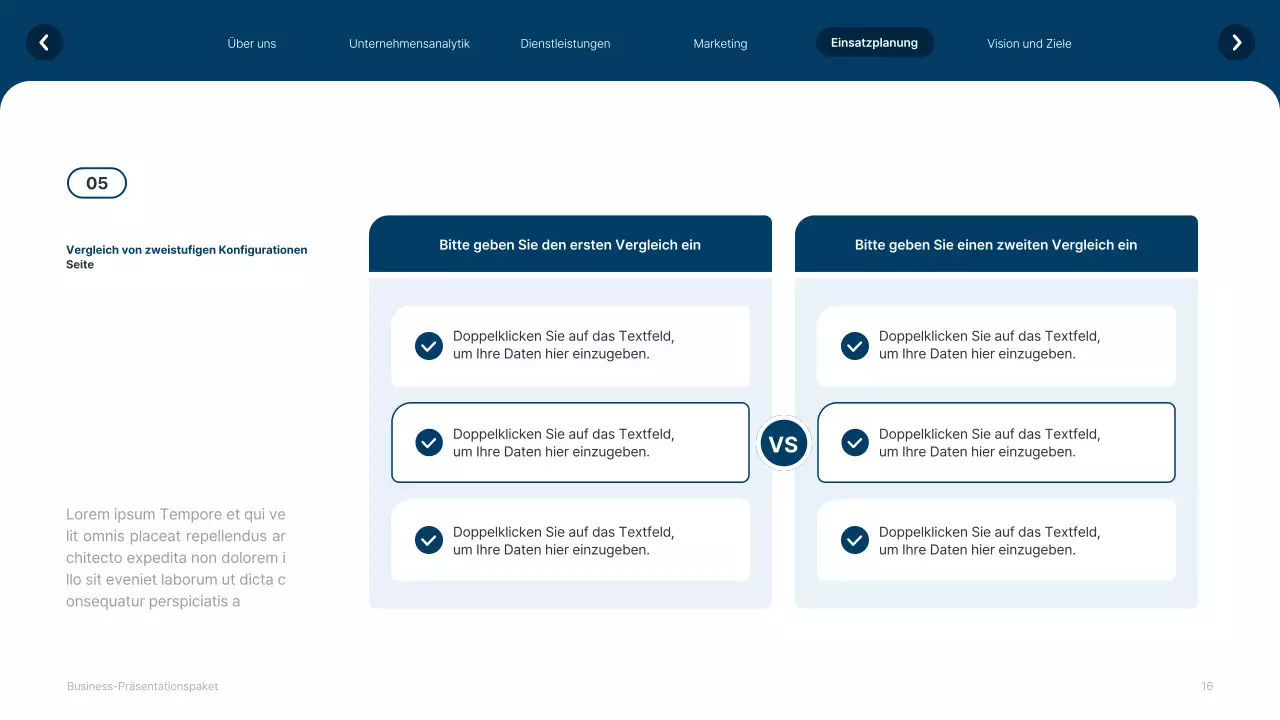Image resolution: width=1280 pixels, height=720 pixels.
Task: Select the highlighted Einsatzplanung tab
Action: coord(874,42)
